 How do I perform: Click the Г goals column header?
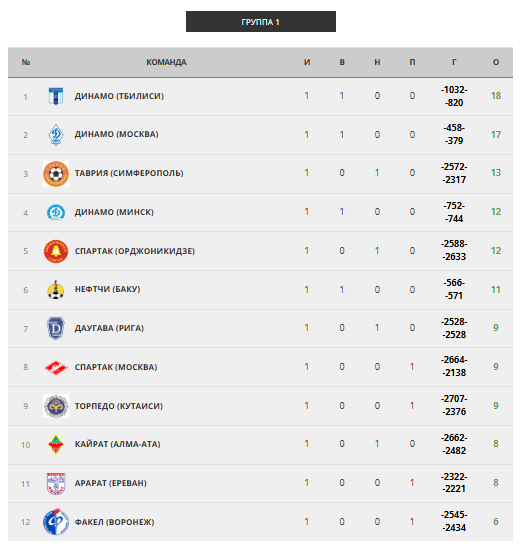pyautogui.click(x=454, y=62)
